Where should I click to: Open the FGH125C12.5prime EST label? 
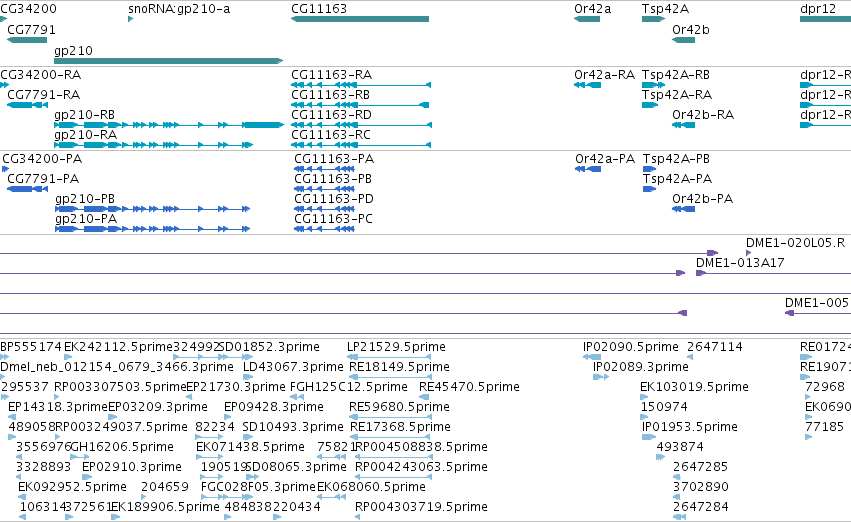tap(348, 387)
